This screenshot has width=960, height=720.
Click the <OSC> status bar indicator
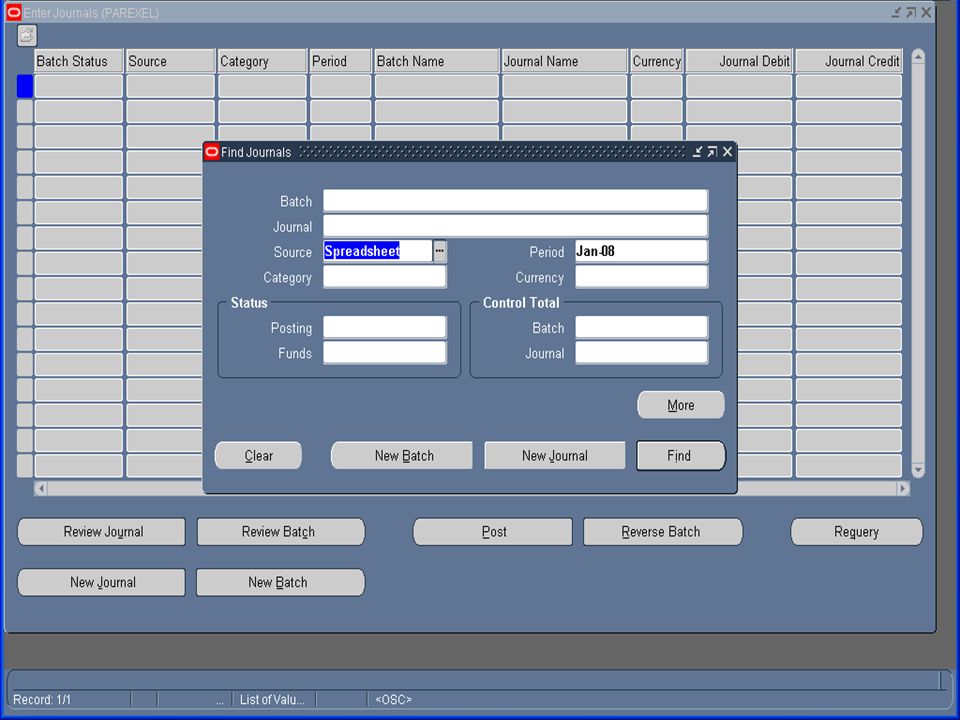[x=393, y=699]
